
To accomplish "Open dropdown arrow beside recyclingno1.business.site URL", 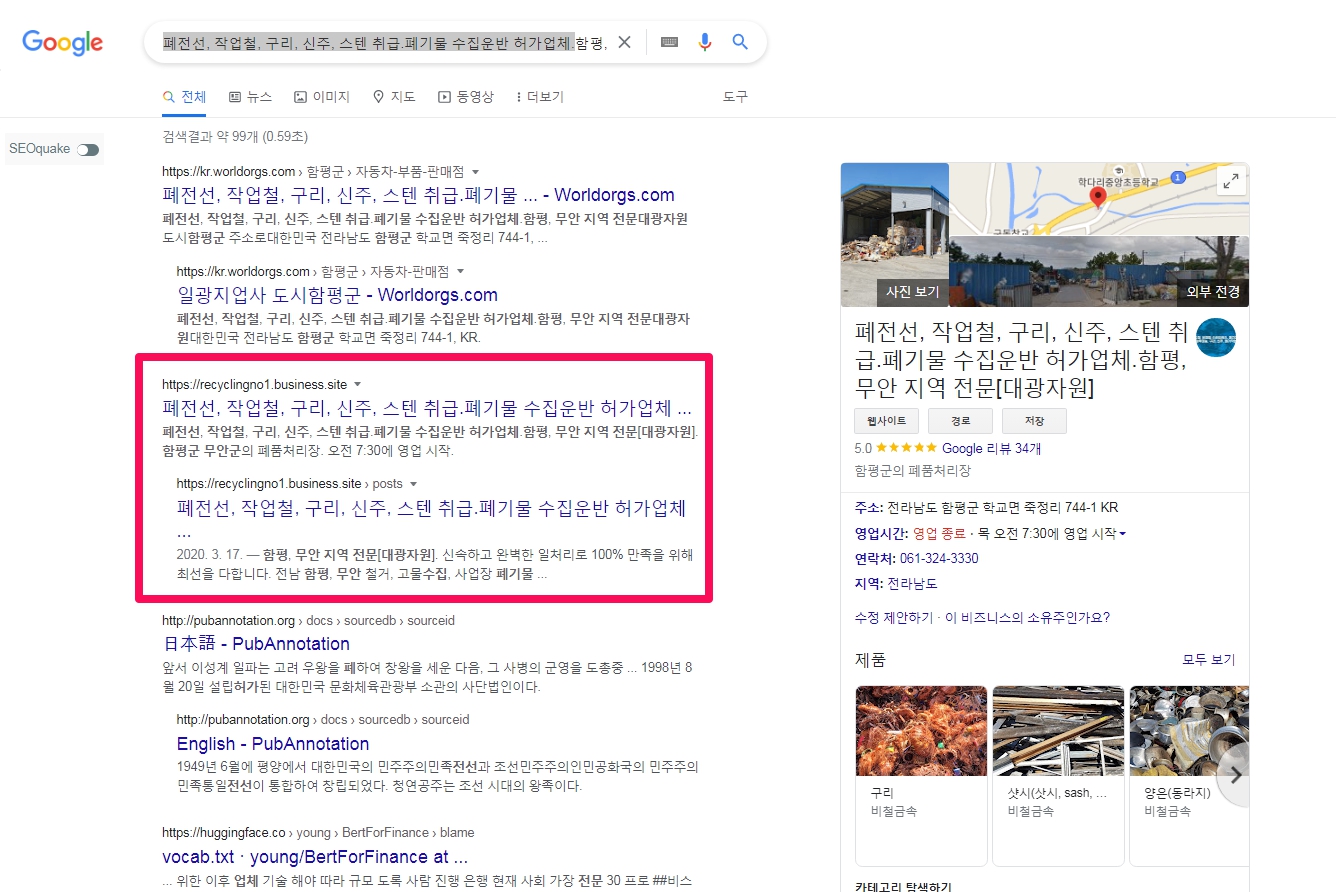I will click(358, 384).
